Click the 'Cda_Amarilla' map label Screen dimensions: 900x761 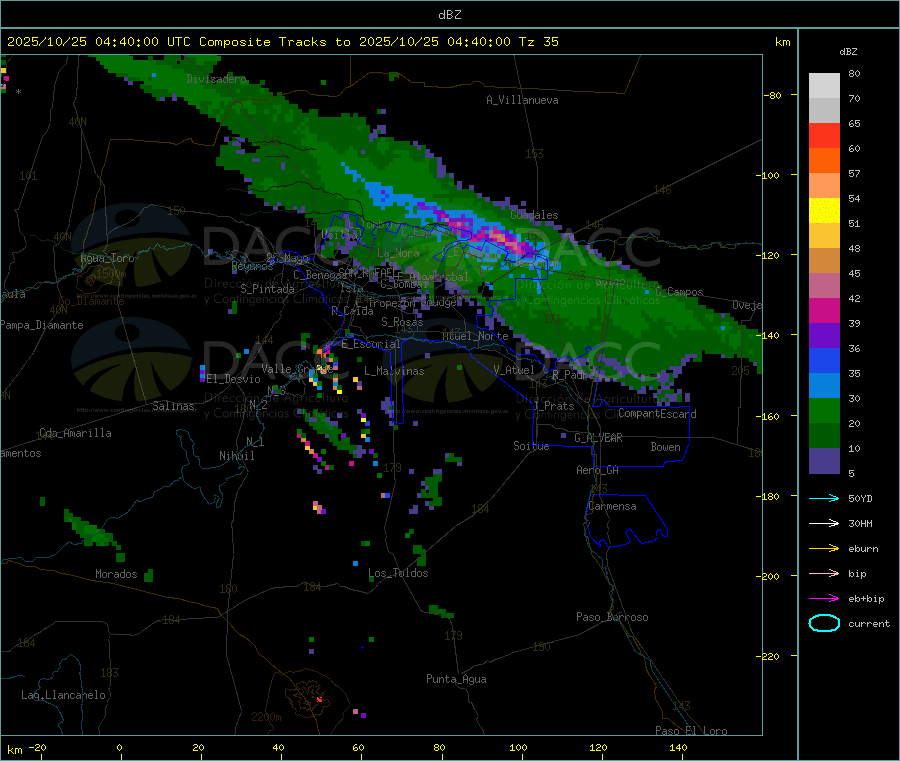pos(75,433)
